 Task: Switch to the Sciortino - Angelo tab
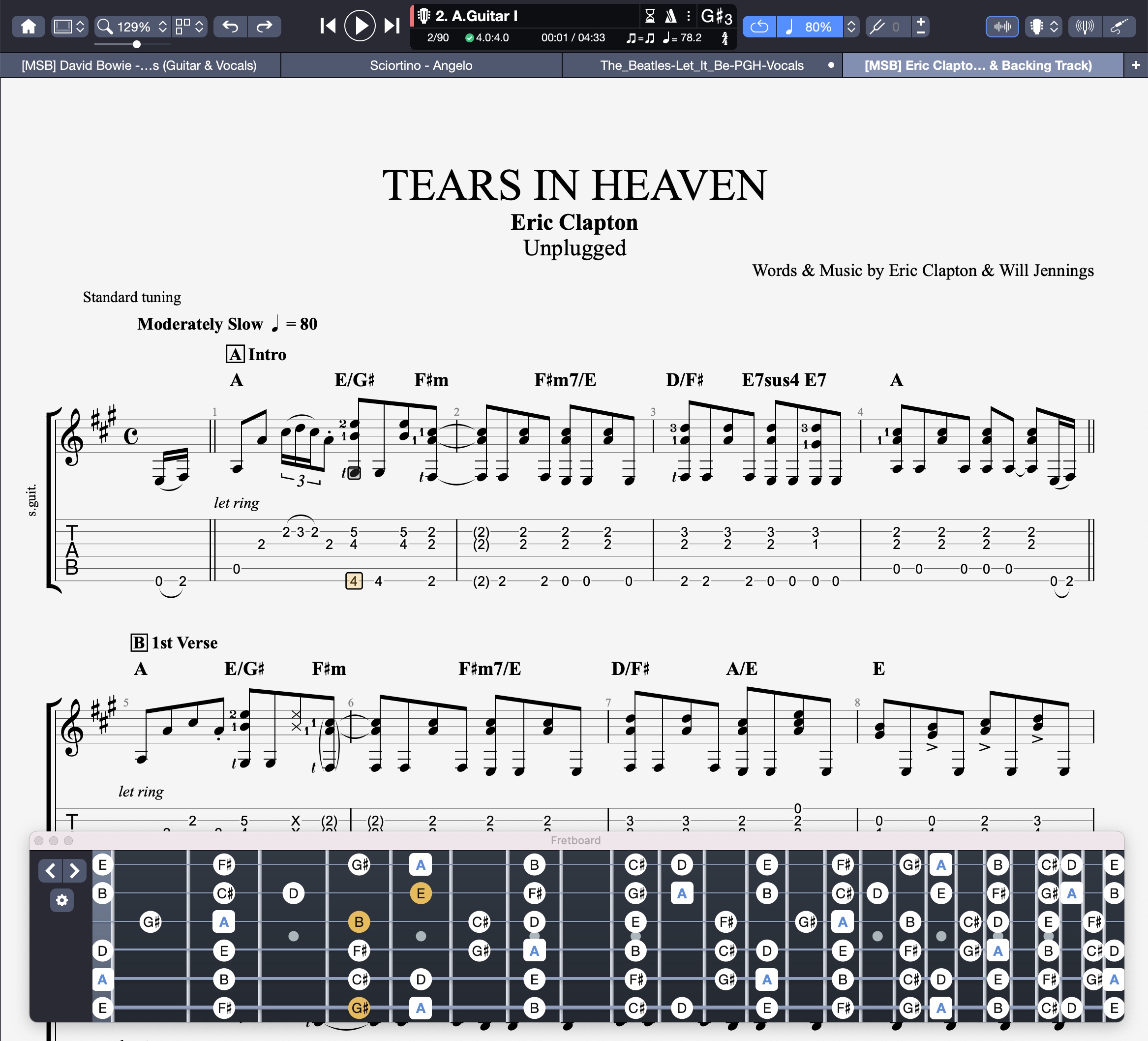(x=422, y=65)
